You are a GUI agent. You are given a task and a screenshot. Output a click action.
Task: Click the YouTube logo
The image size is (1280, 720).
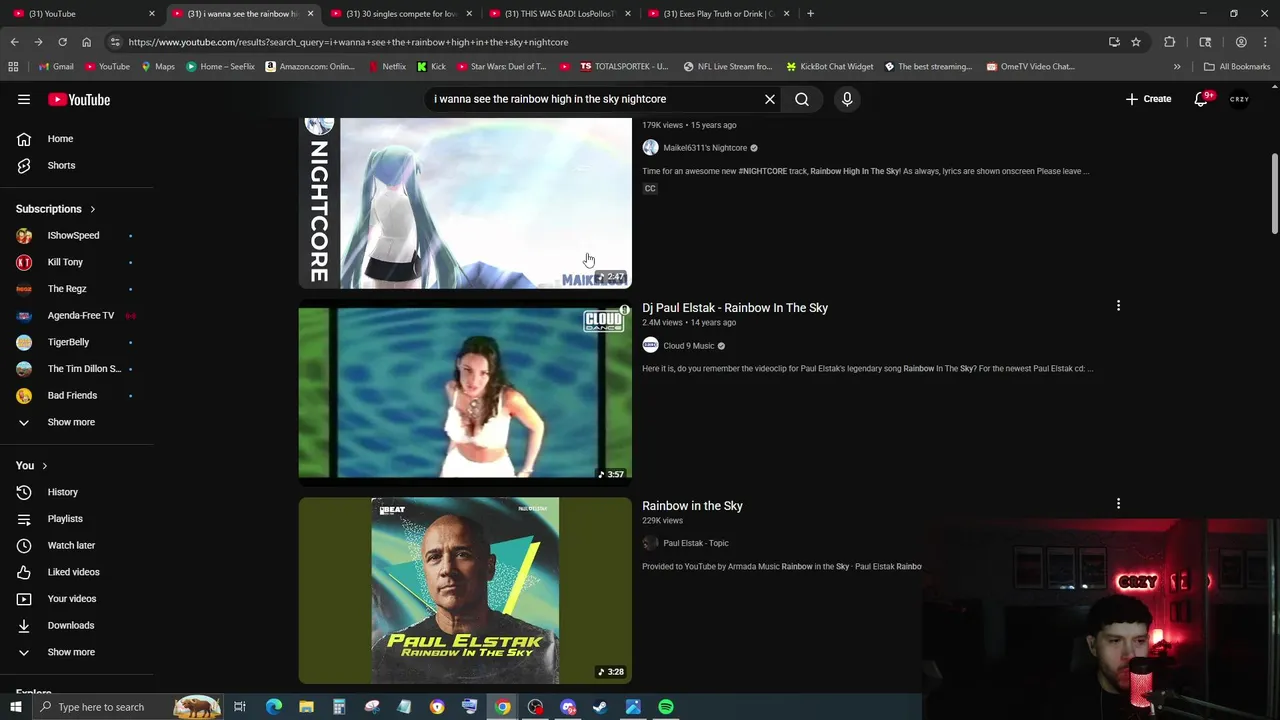point(79,99)
